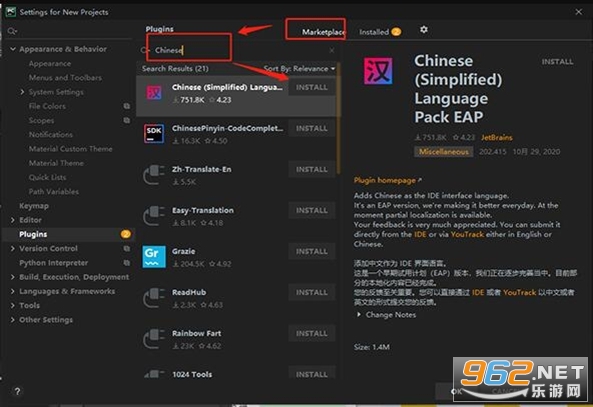593x407 pixels.
Task: Open Quick Lists settings page
Action: click(47, 177)
